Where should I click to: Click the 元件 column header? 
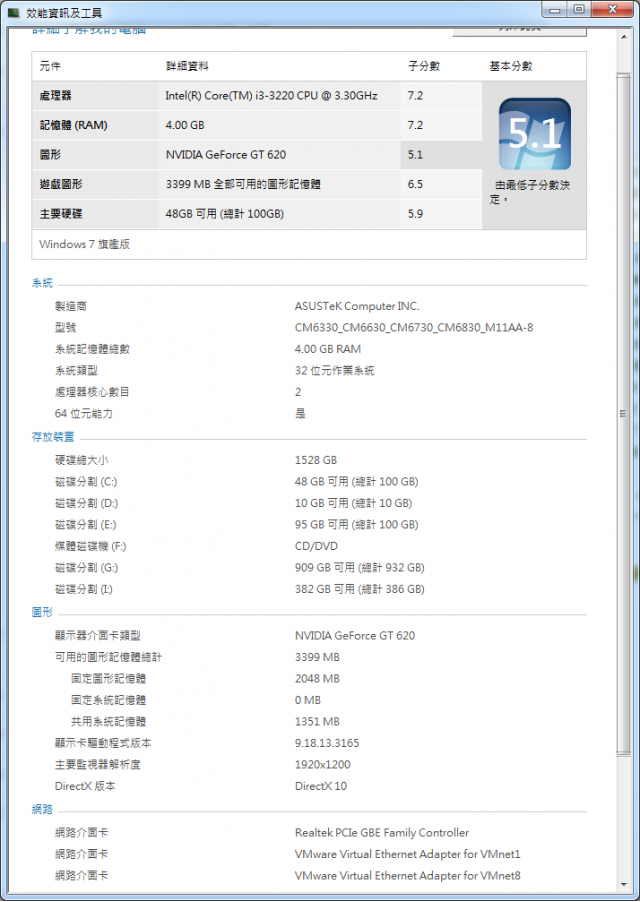(x=50, y=66)
